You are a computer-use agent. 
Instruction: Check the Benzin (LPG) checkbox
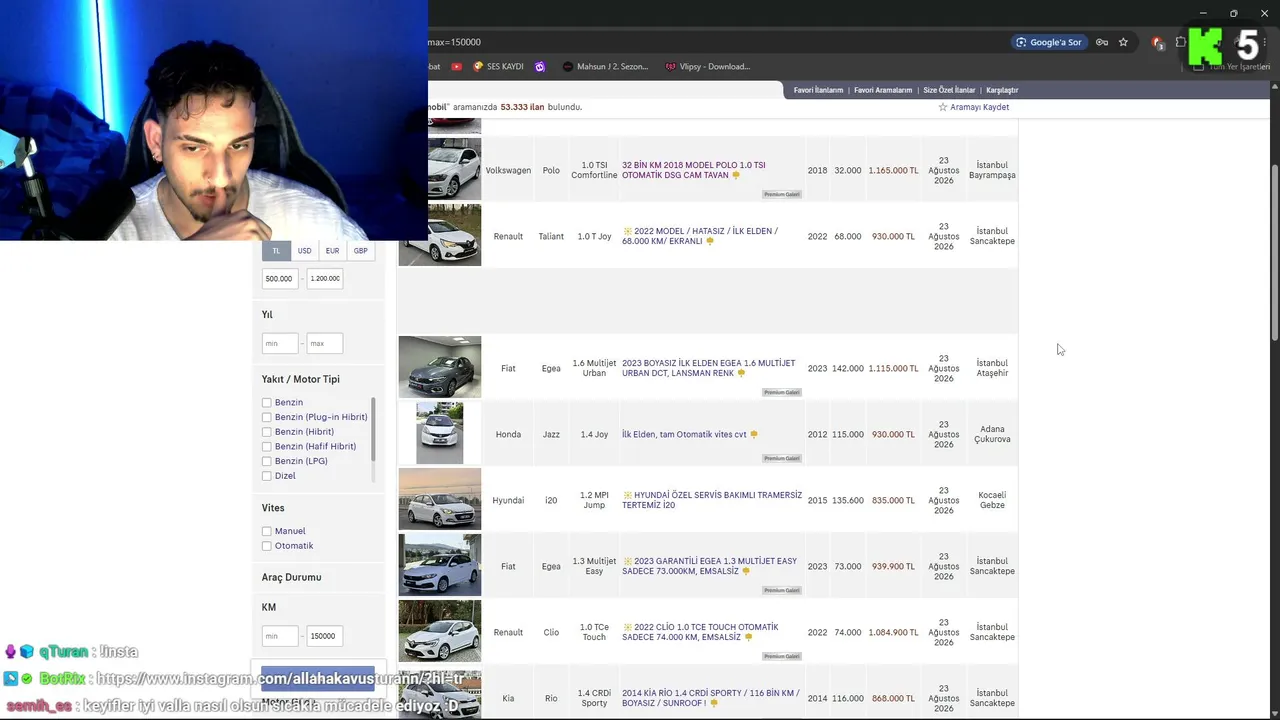click(x=267, y=461)
